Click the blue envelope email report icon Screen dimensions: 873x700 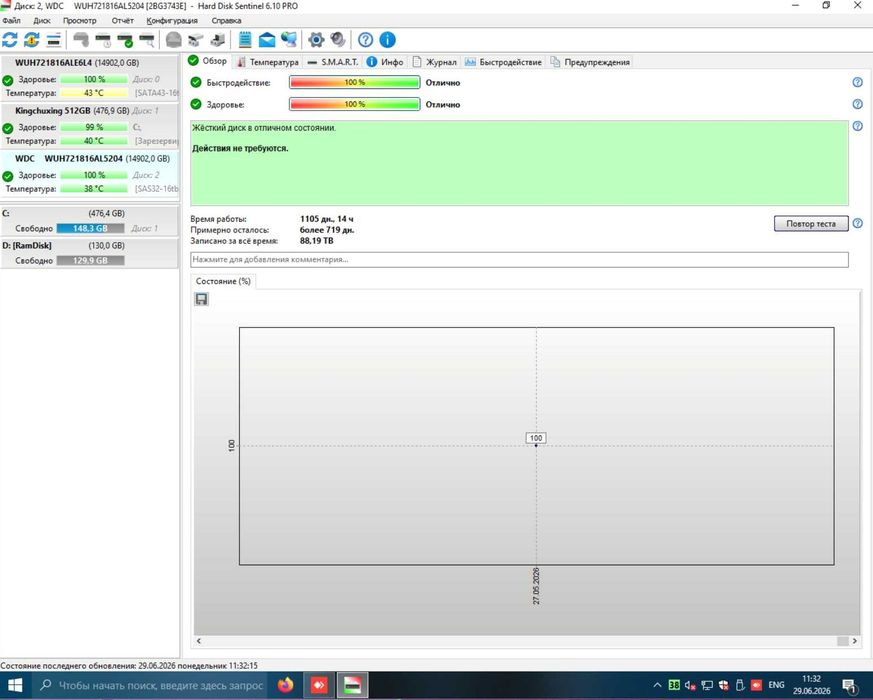click(267, 40)
